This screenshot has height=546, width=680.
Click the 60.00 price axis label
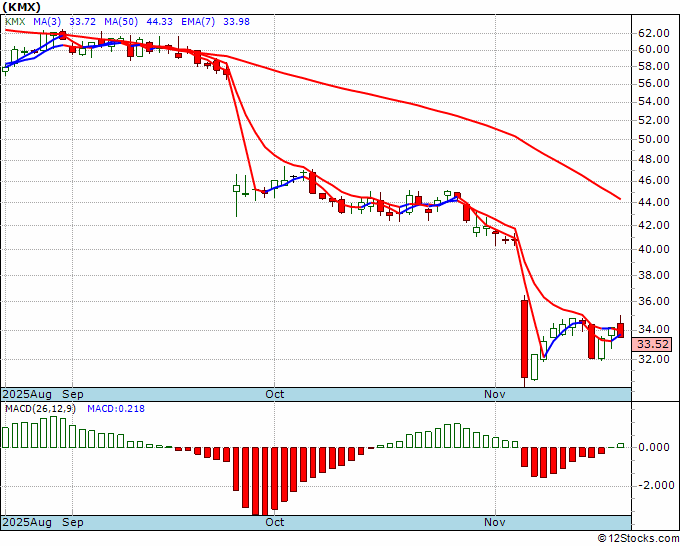[654, 49]
